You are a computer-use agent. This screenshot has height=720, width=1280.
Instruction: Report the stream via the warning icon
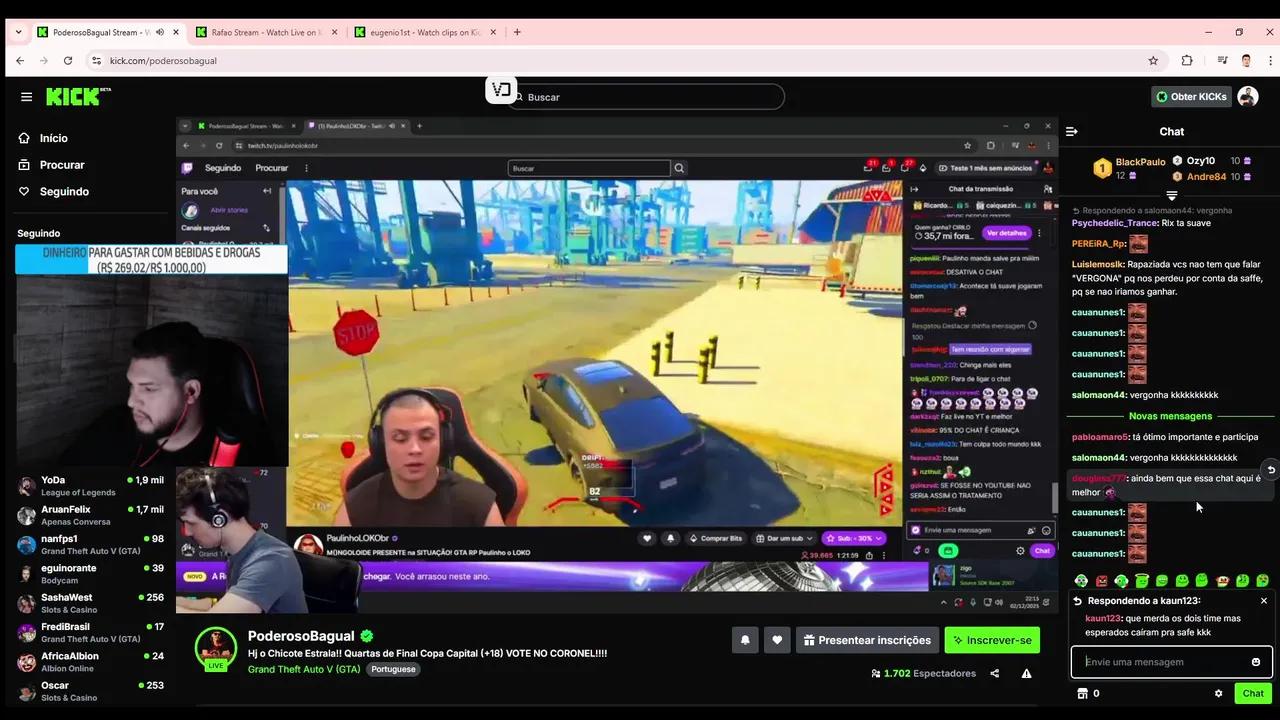coord(1026,673)
